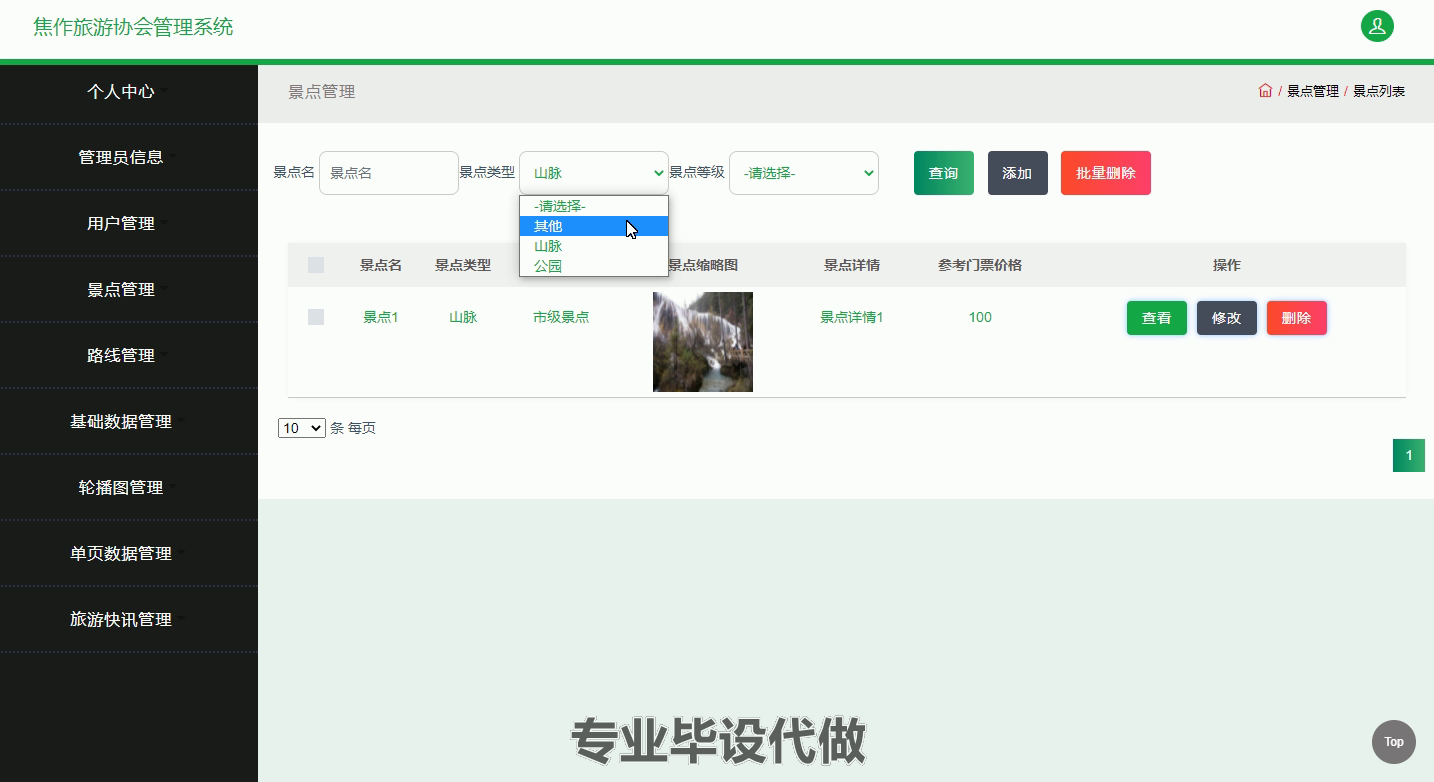Image resolution: width=1434 pixels, height=782 pixels.
Task: Delete 景点1 with the 删除 button
Action: click(x=1297, y=318)
